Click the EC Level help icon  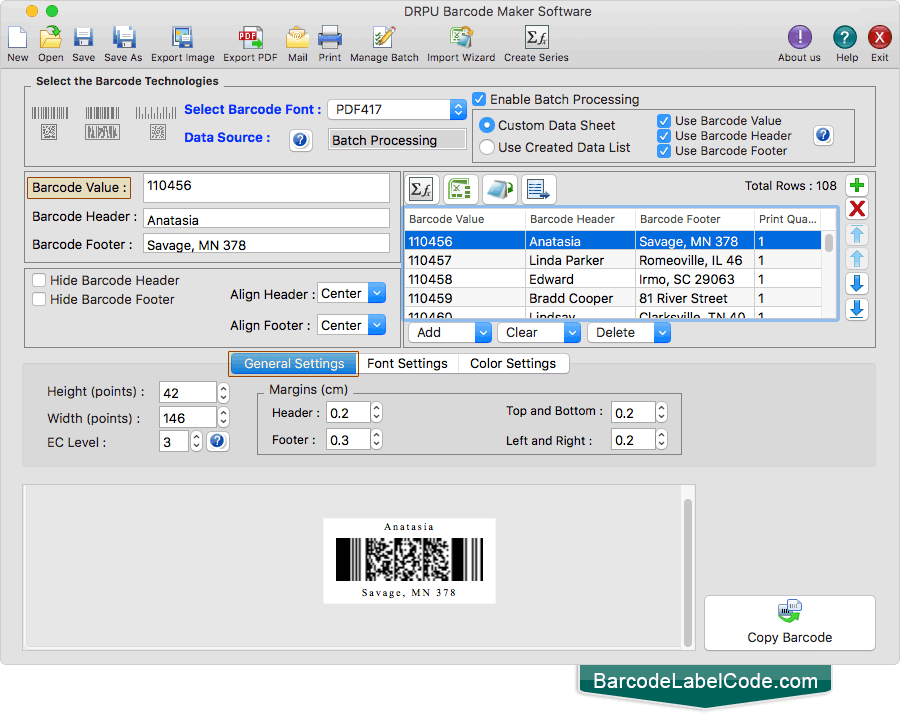(x=217, y=441)
